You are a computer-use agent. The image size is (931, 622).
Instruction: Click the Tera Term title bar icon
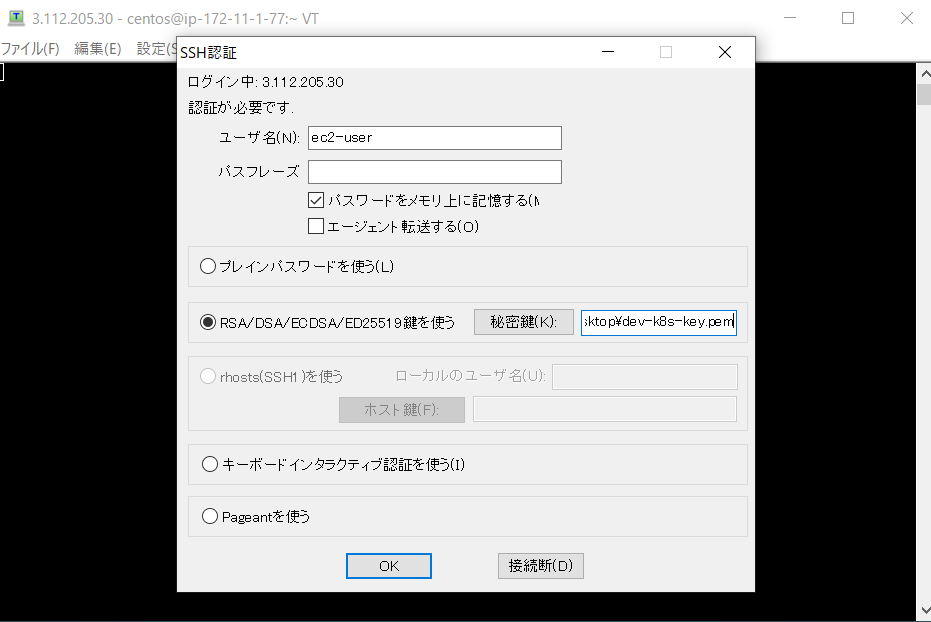pyautogui.click(x=14, y=19)
